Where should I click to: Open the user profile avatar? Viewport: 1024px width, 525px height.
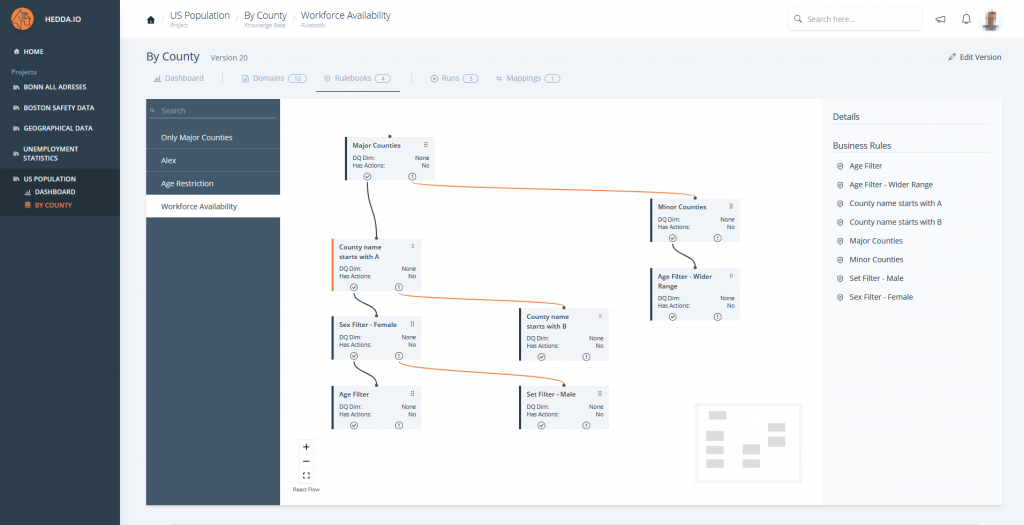pyautogui.click(x=991, y=19)
